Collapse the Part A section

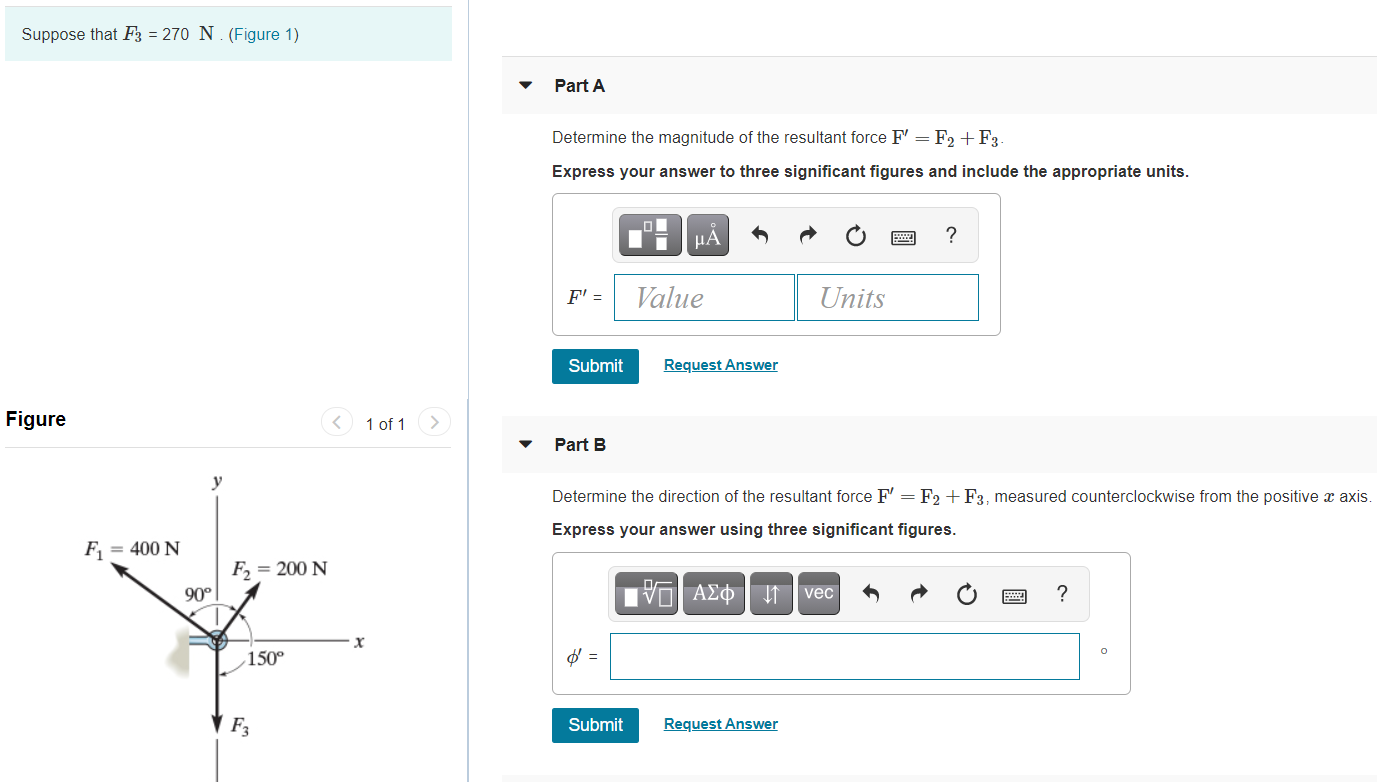tap(525, 86)
